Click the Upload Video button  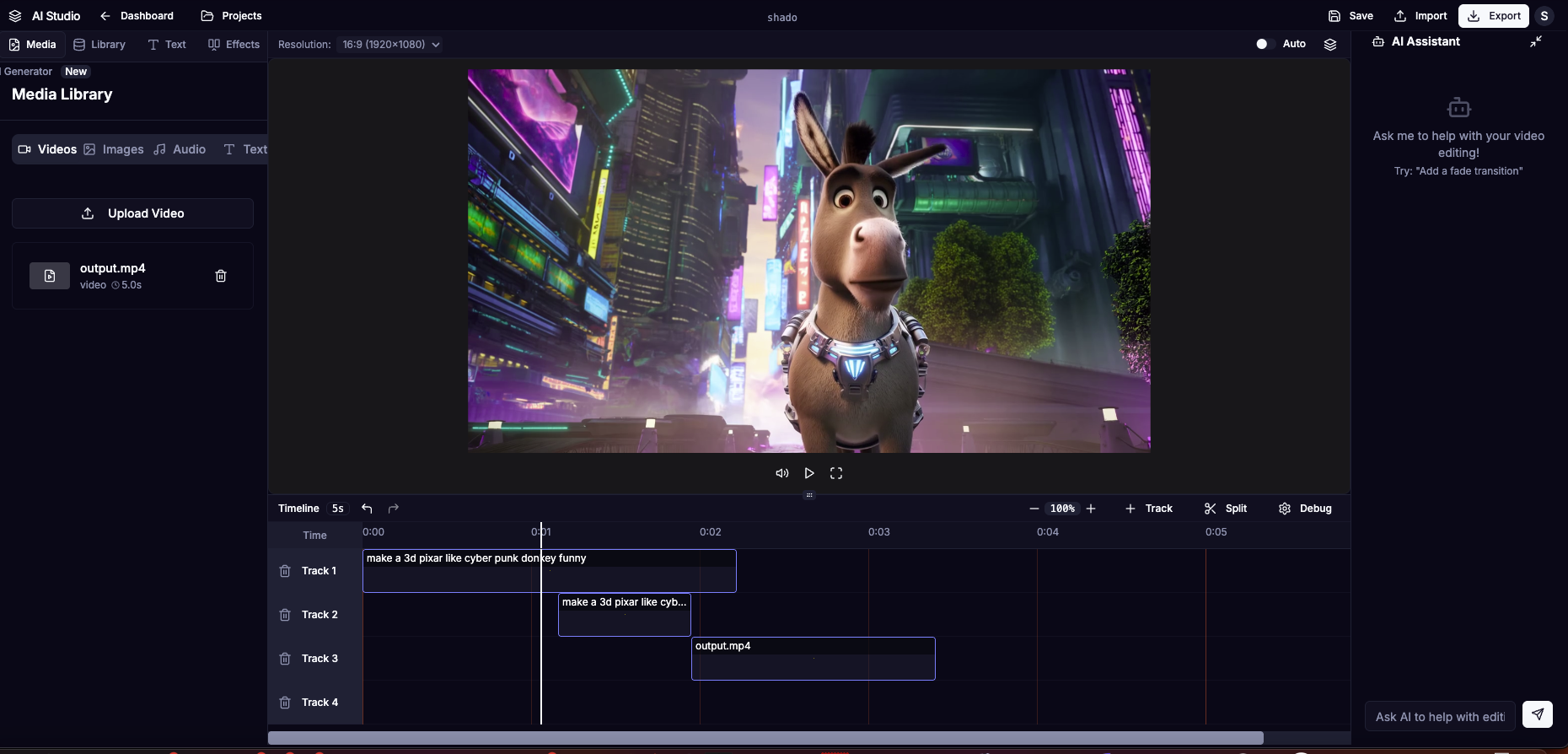132,213
